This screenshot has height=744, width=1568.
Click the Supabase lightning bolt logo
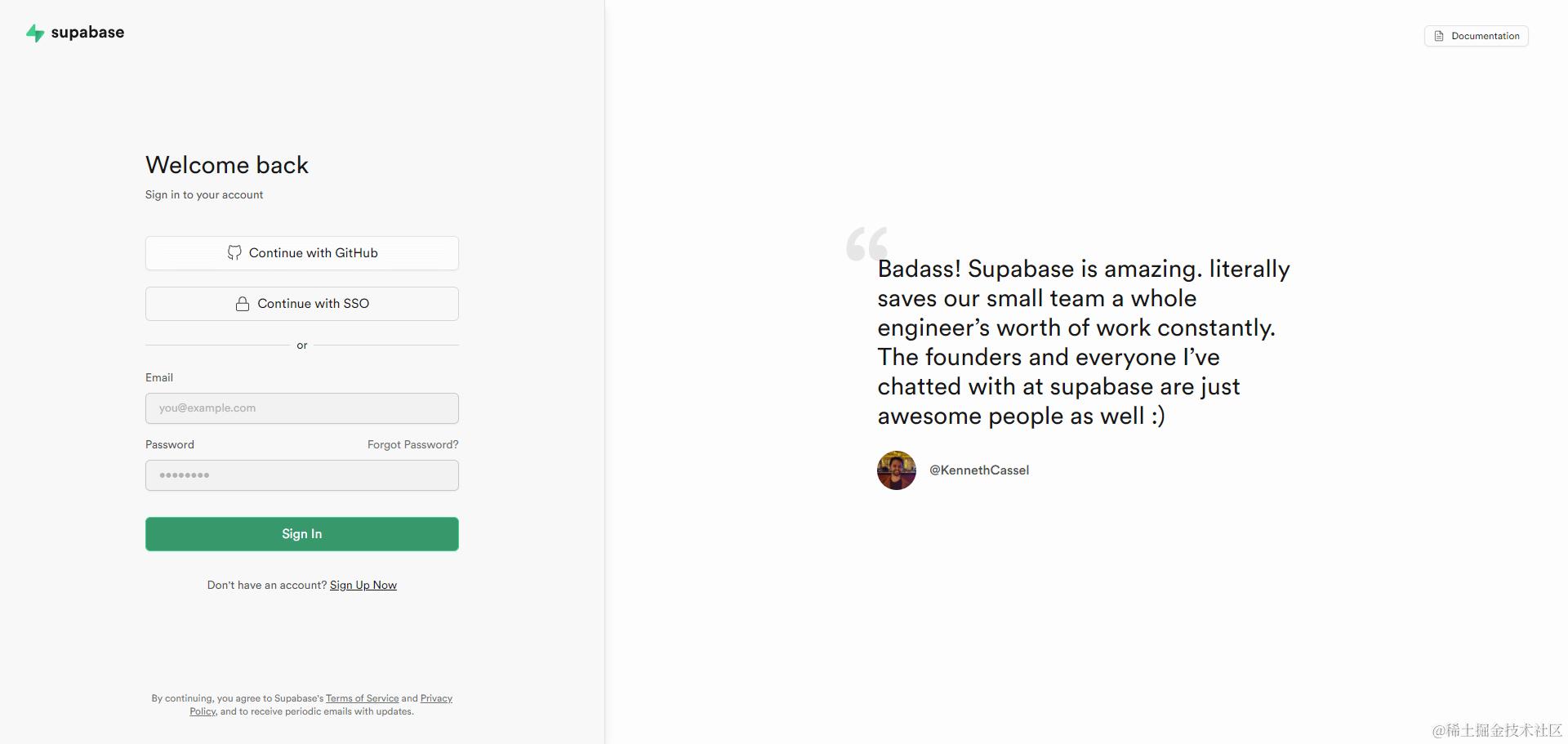click(35, 33)
